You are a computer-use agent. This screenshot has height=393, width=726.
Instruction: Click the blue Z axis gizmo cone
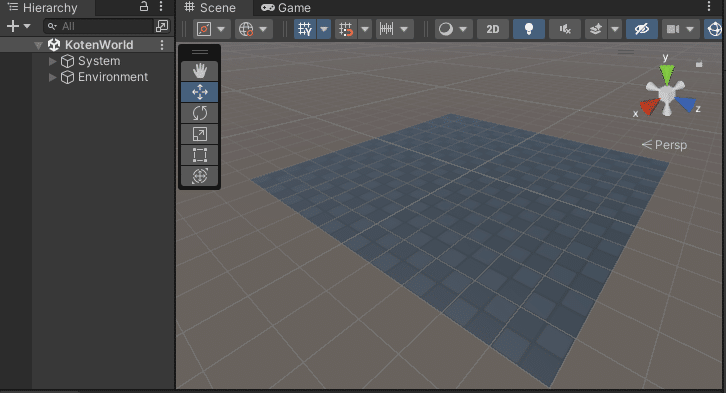[x=685, y=105]
